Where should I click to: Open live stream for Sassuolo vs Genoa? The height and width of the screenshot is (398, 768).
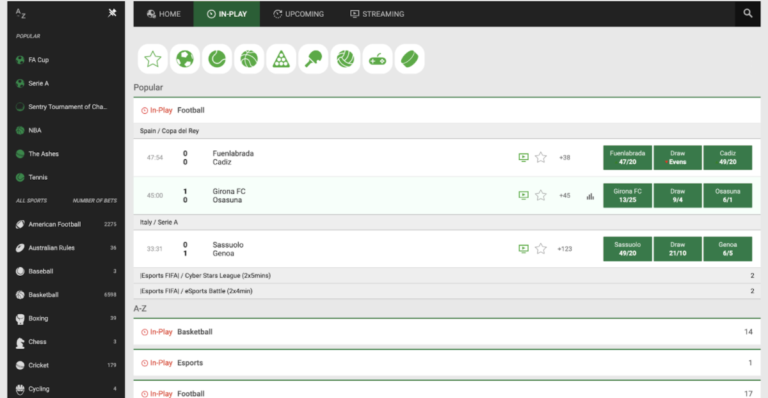tap(524, 249)
